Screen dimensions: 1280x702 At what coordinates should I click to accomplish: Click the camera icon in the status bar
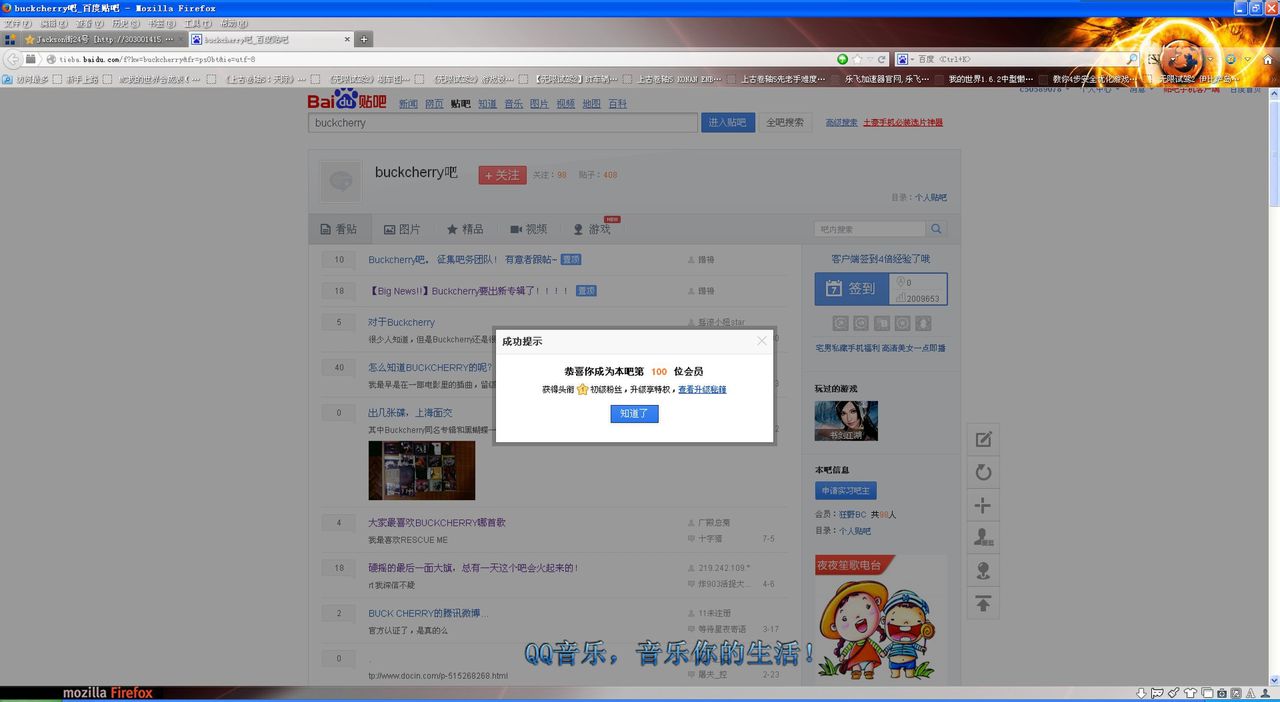point(1222,693)
